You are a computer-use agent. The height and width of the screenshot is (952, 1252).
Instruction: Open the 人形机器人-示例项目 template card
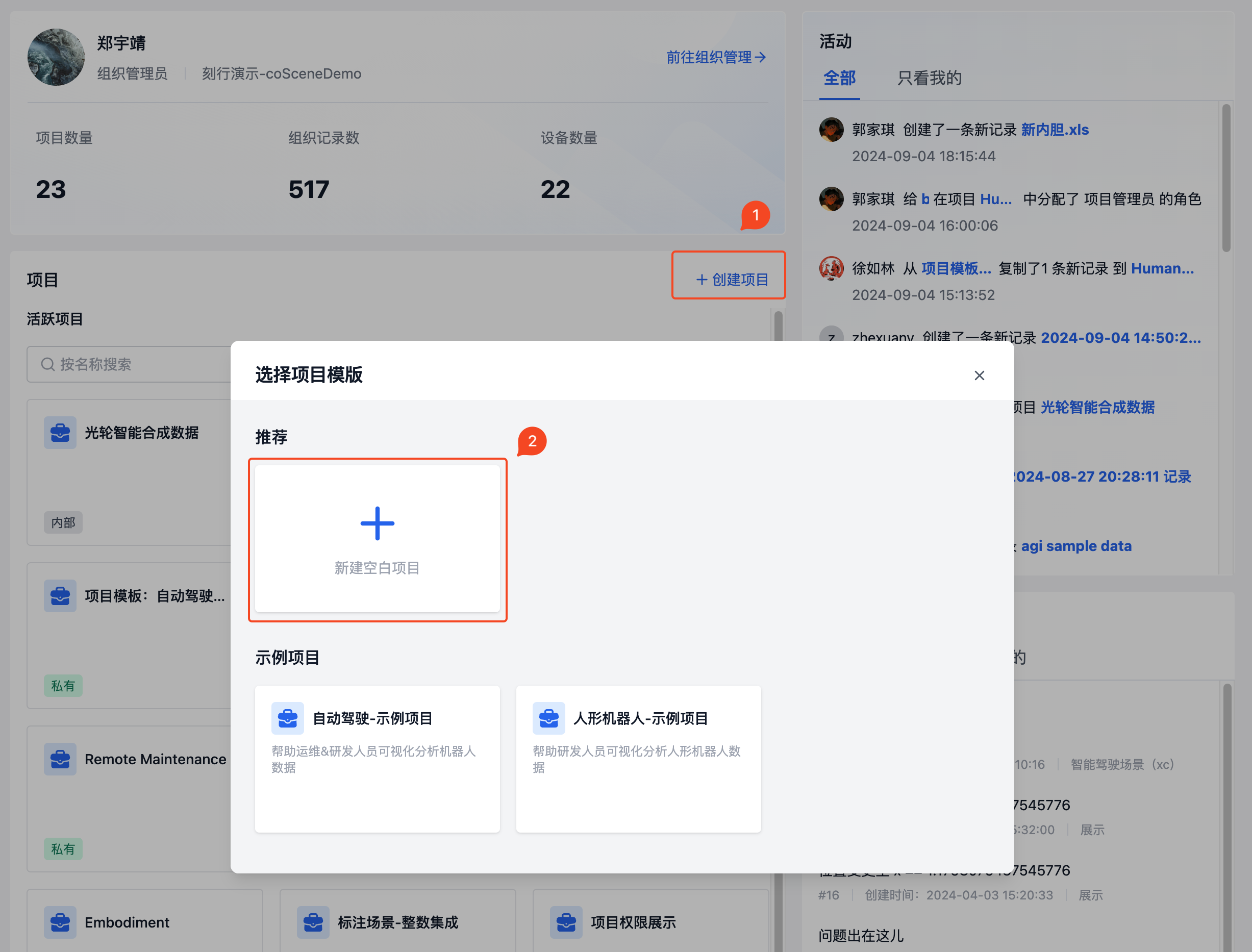(638, 759)
